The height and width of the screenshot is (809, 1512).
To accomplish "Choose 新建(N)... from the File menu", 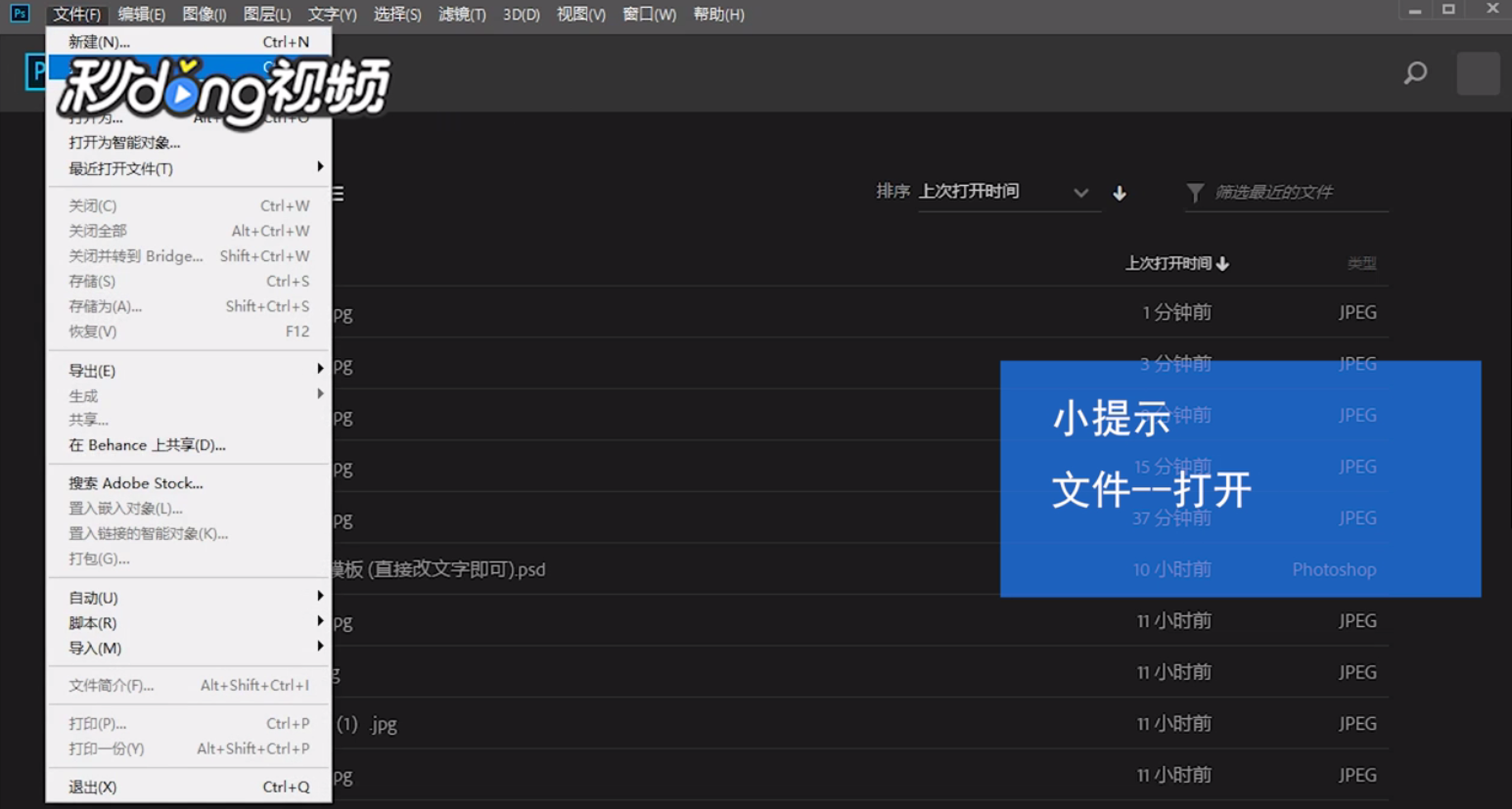I will (189, 42).
